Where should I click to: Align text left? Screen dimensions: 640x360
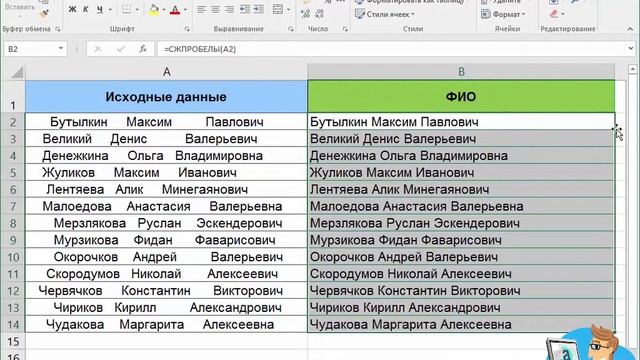pos(202,9)
